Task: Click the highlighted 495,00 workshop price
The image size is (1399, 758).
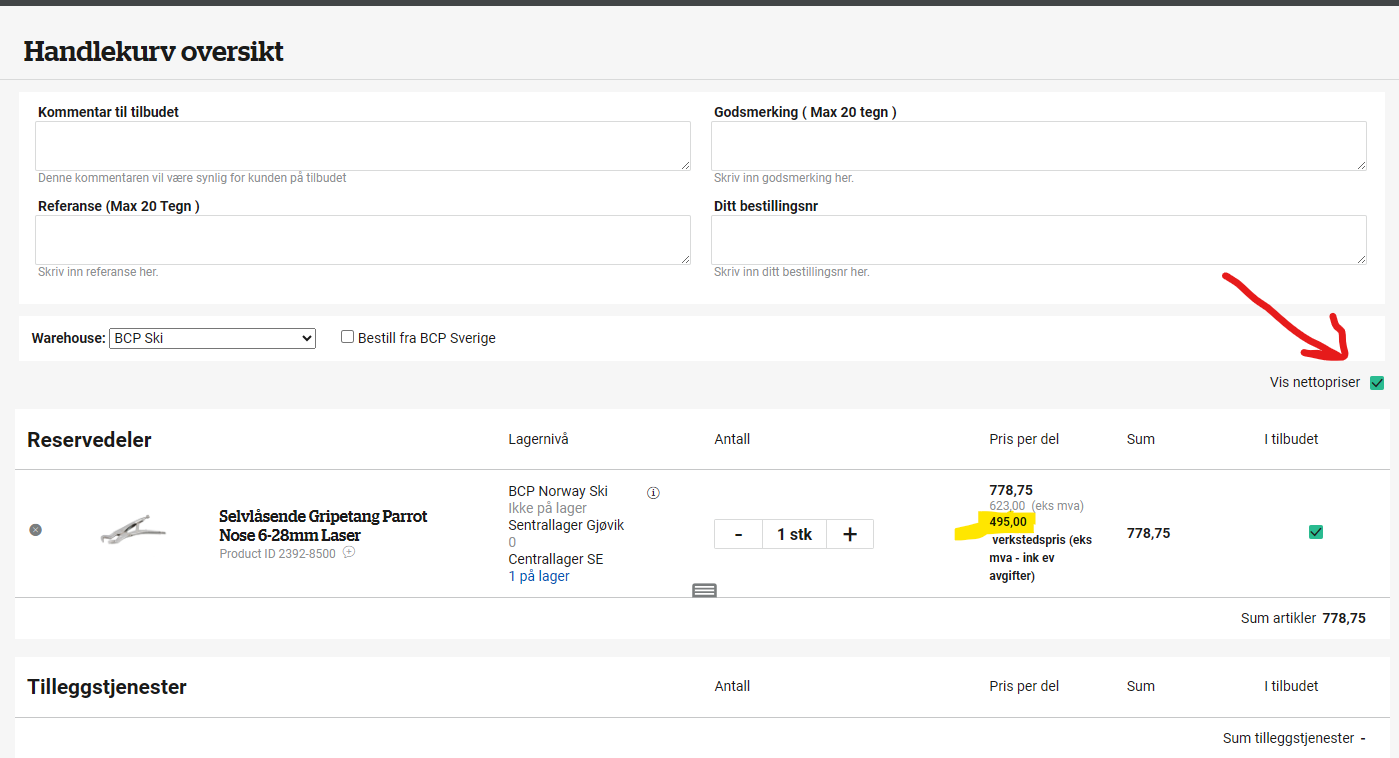Action: (x=1008, y=522)
